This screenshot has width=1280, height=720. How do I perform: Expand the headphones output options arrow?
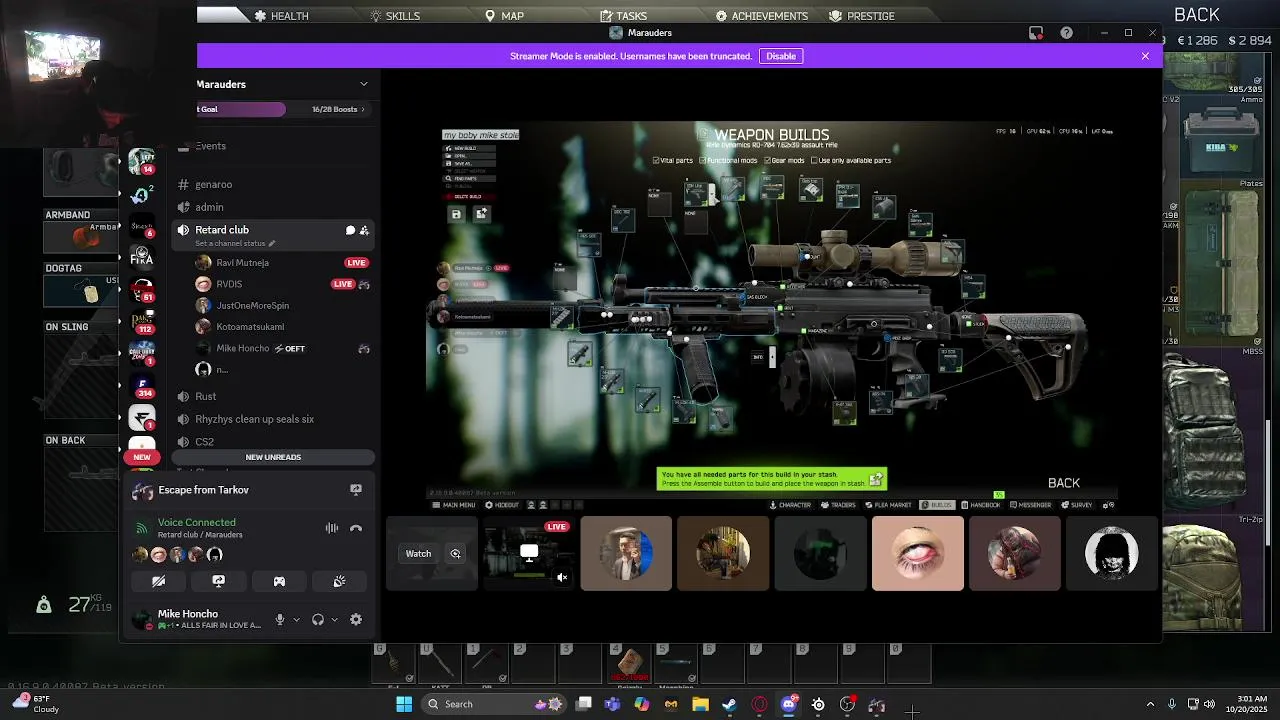click(x=334, y=619)
